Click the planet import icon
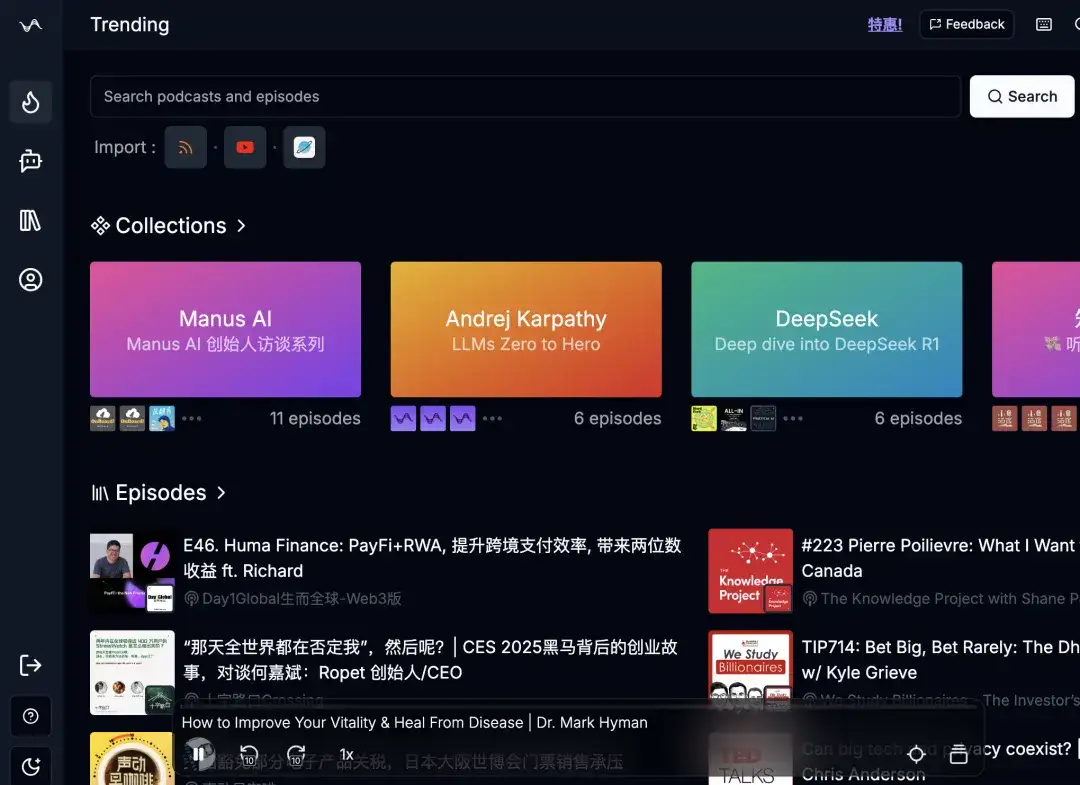The width and height of the screenshot is (1080, 785). (304, 147)
